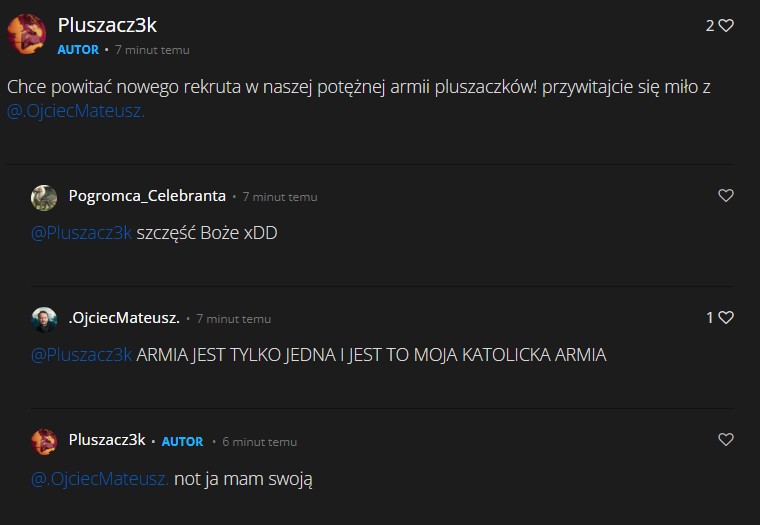Open the .OjciecMateusz. comment author name

pyautogui.click(x=124, y=318)
